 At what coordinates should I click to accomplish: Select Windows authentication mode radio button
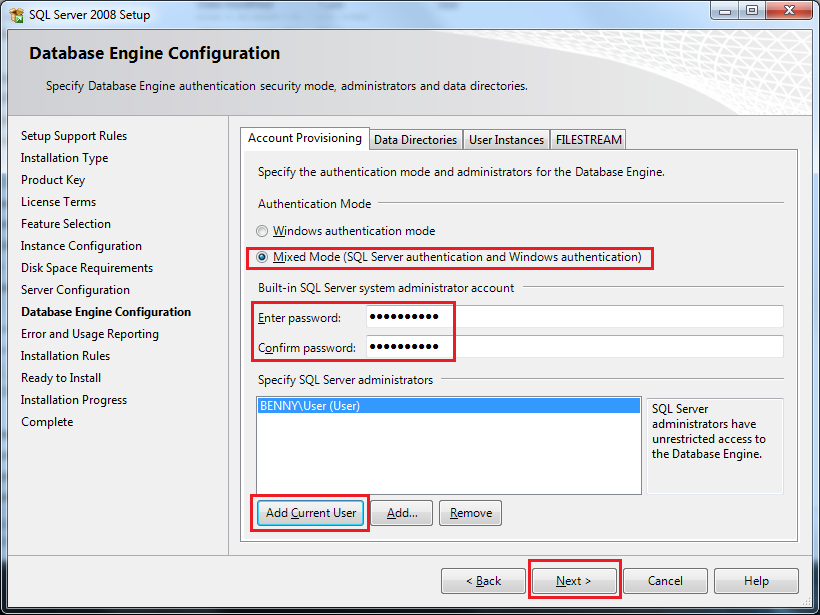pyautogui.click(x=261, y=231)
